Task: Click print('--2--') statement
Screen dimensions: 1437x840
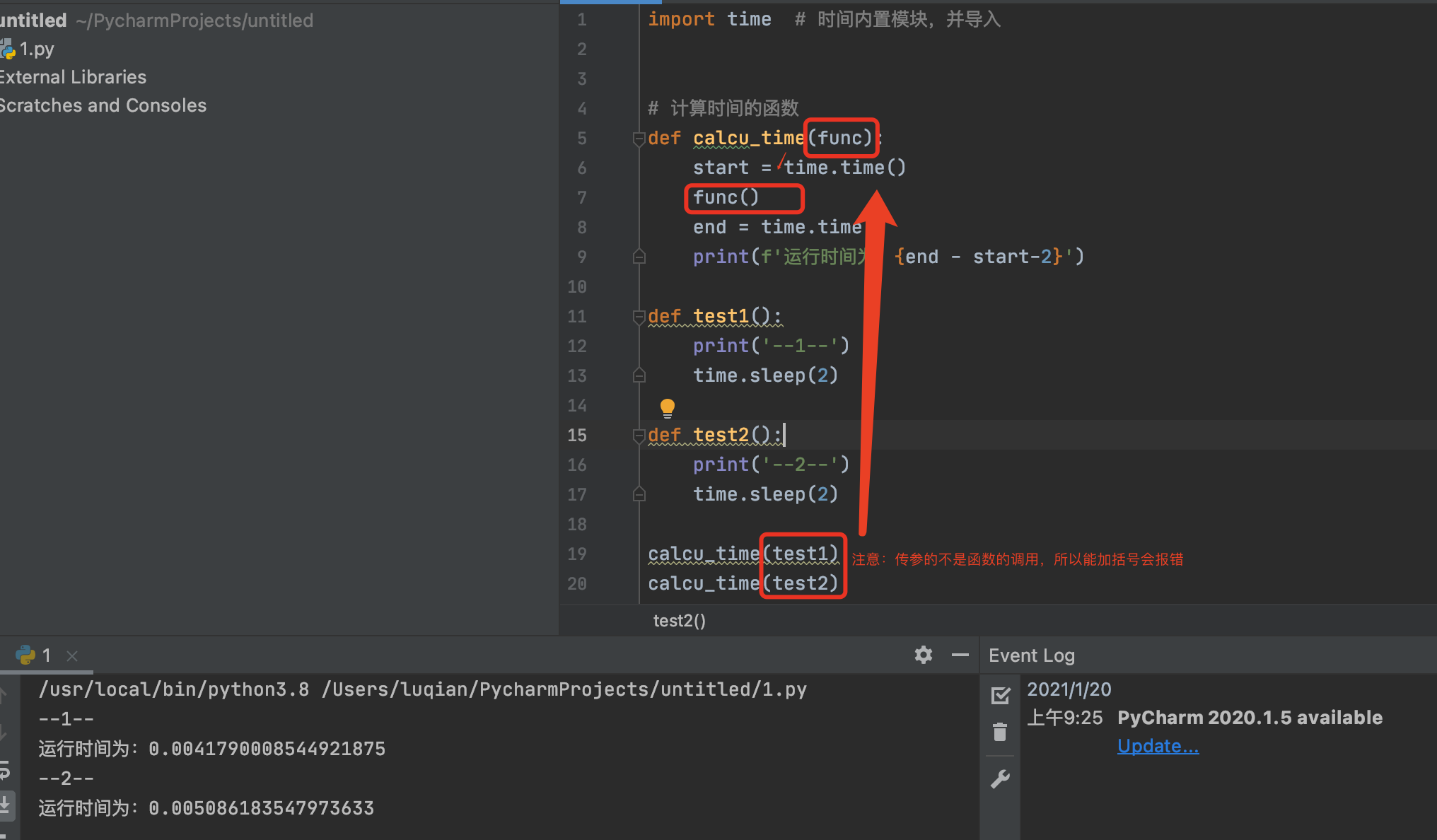Action: [x=771, y=465]
